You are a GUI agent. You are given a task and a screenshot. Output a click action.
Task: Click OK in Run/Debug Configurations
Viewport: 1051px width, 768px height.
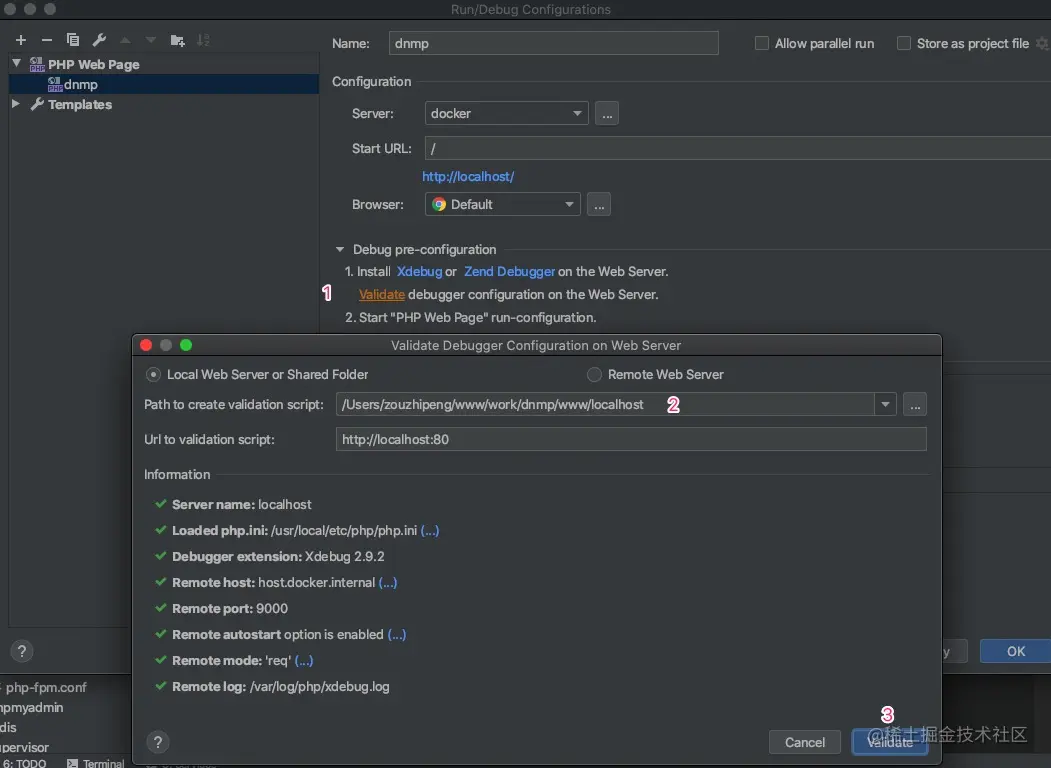coord(1015,651)
